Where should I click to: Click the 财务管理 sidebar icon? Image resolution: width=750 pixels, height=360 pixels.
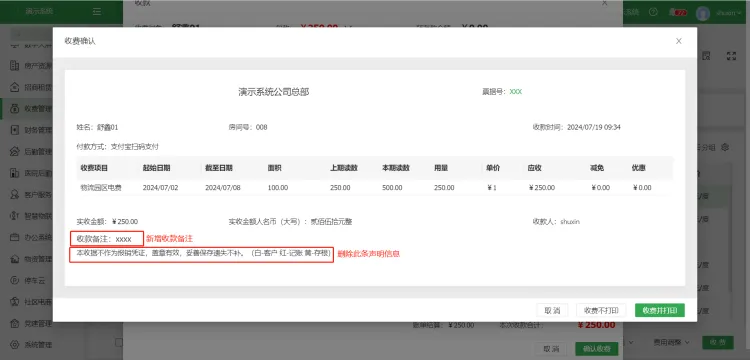point(15,130)
